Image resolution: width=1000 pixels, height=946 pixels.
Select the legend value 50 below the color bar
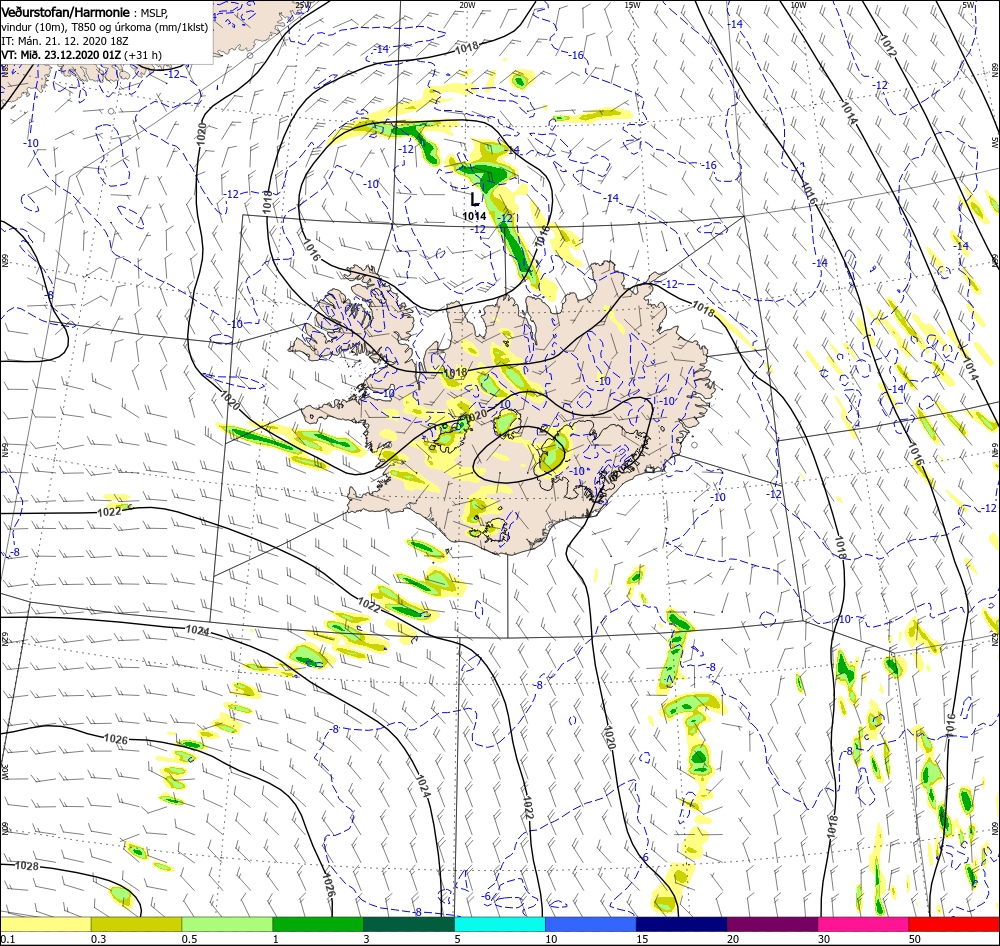click(x=915, y=939)
